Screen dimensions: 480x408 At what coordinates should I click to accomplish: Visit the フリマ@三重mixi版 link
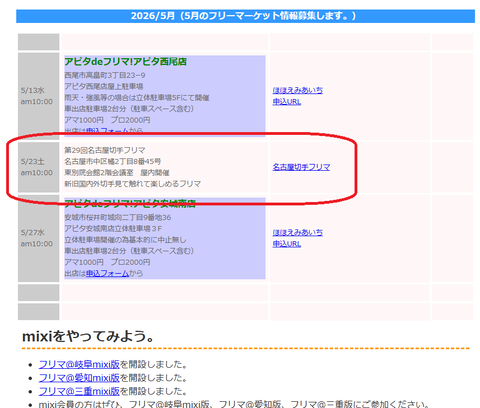[79, 391]
